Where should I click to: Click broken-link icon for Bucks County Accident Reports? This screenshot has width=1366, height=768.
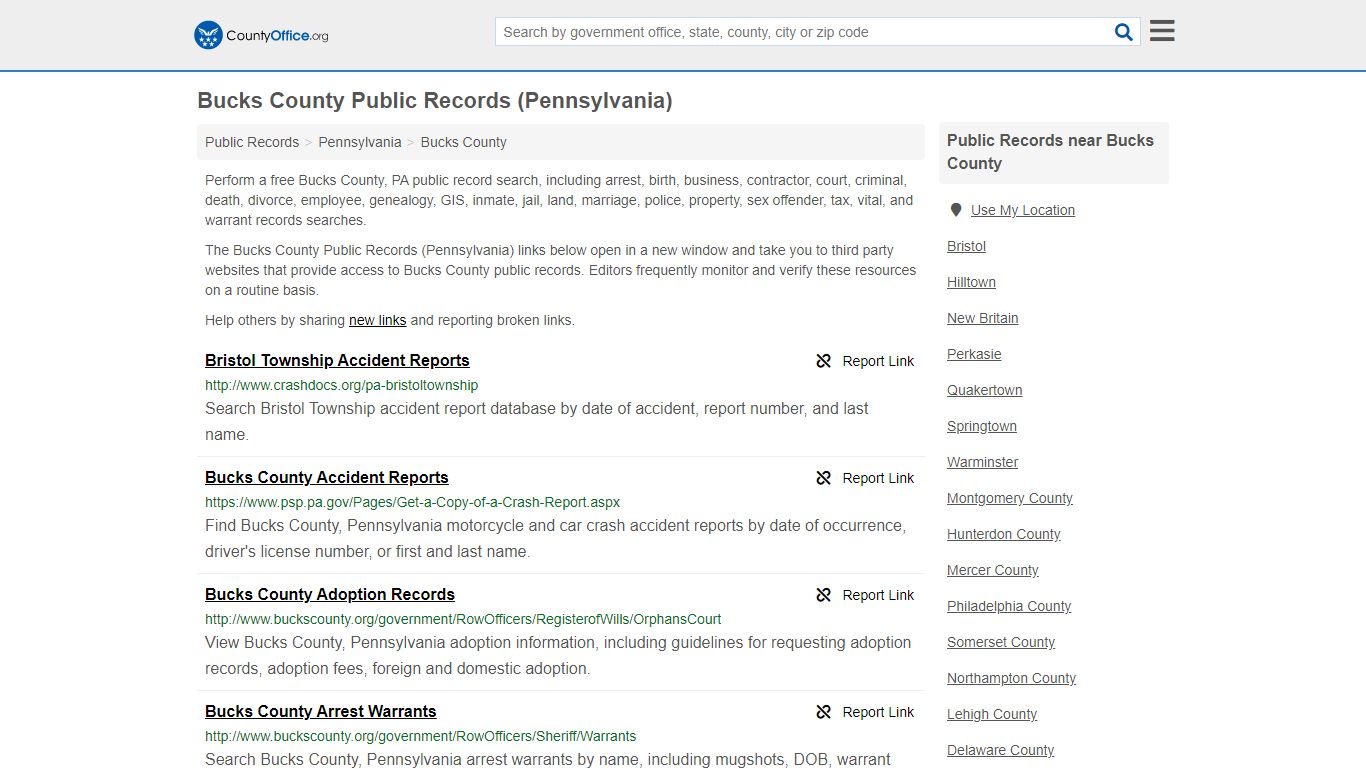click(823, 478)
